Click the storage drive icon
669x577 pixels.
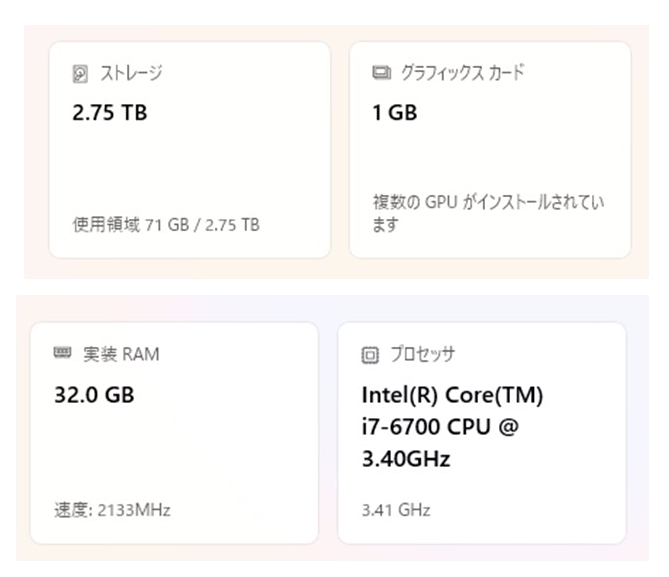pos(80,74)
